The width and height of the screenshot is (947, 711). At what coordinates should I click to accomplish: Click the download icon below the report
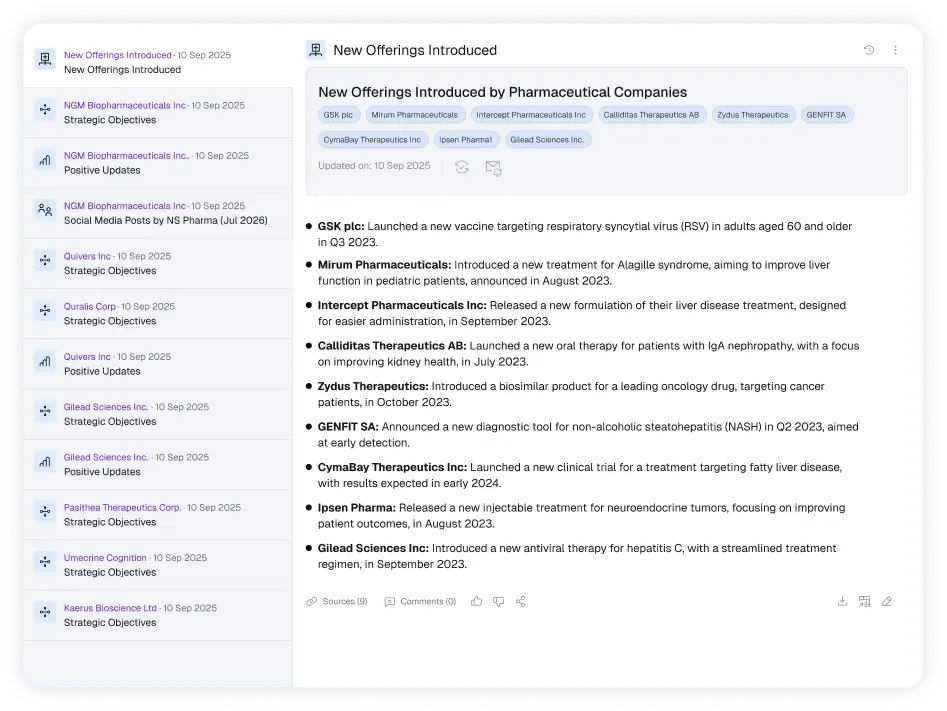(x=843, y=601)
